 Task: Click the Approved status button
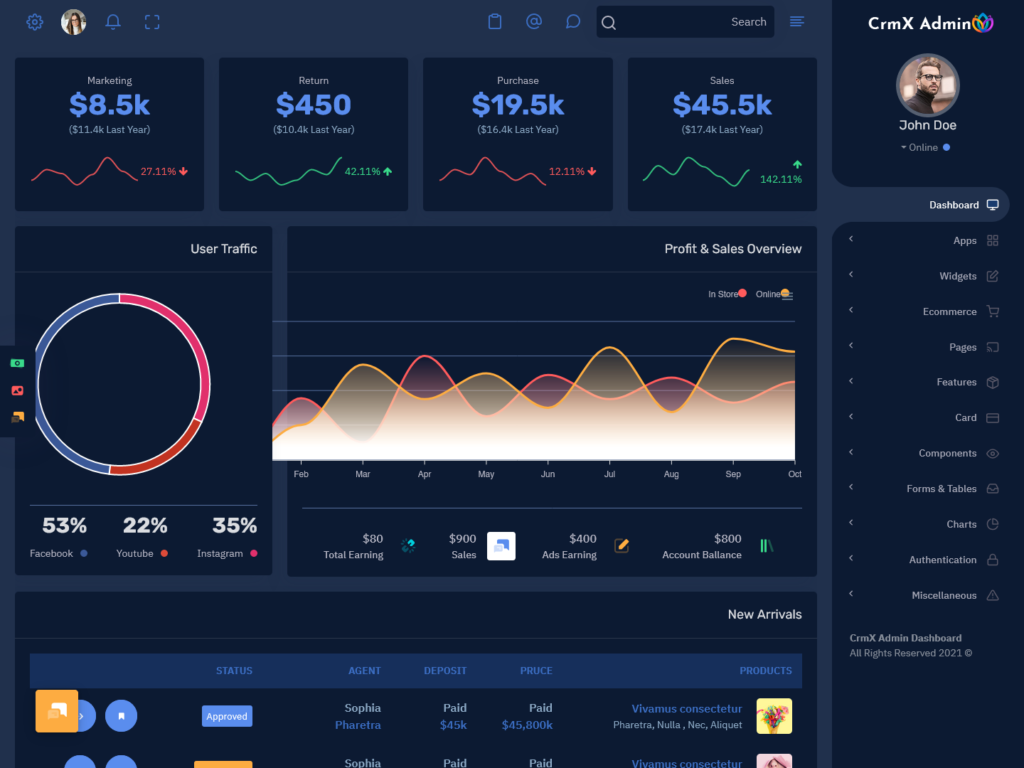coord(227,716)
